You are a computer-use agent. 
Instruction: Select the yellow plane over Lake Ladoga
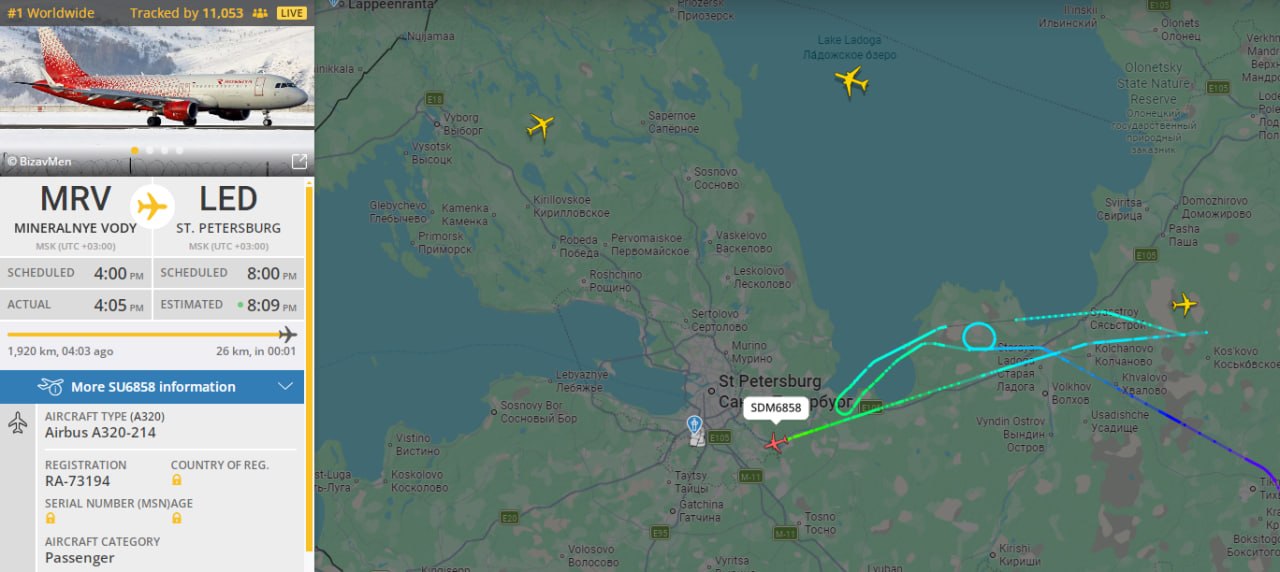(x=851, y=81)
